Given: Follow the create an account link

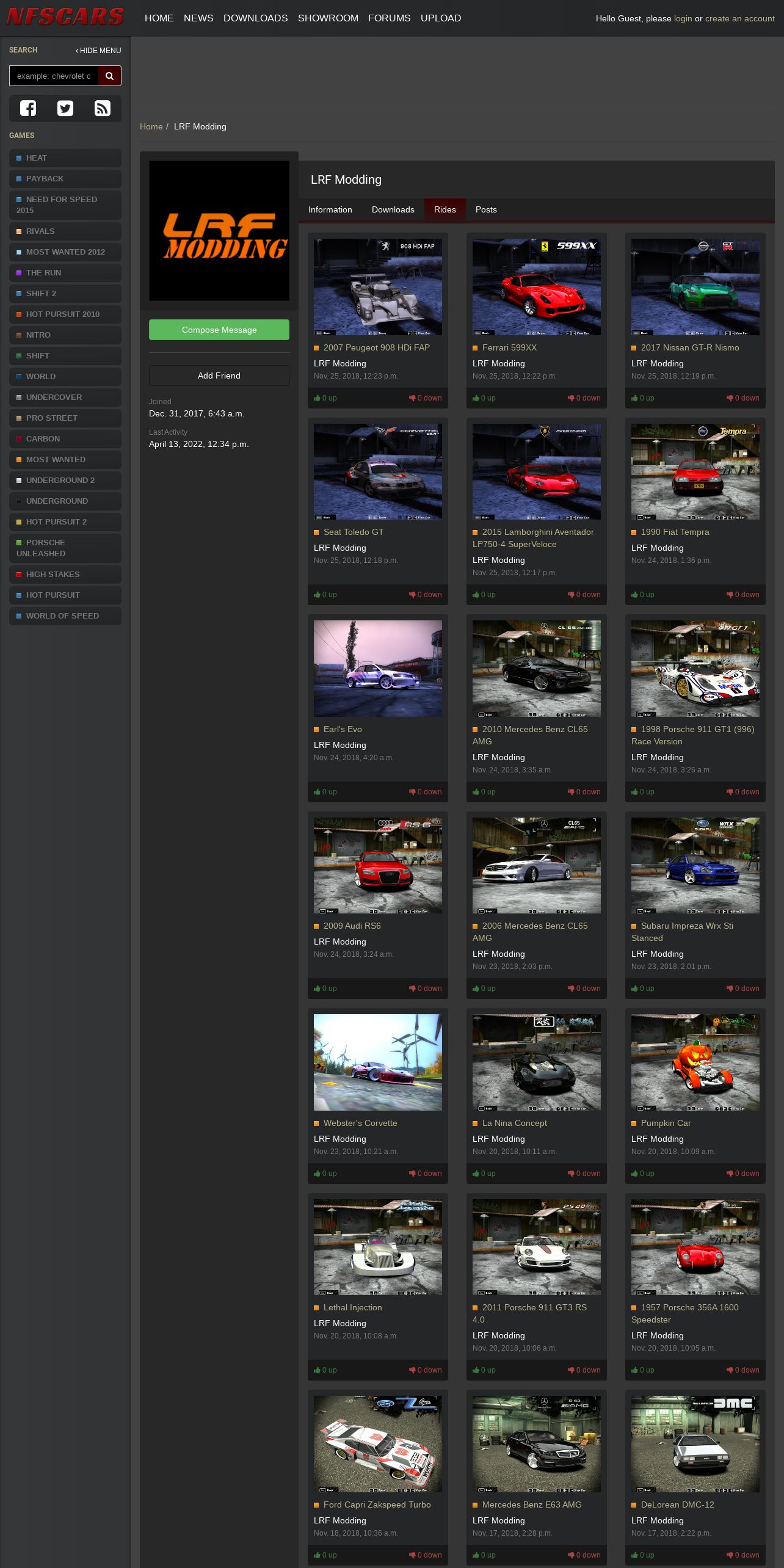Looking at the screenshot, I should [739, 18].
